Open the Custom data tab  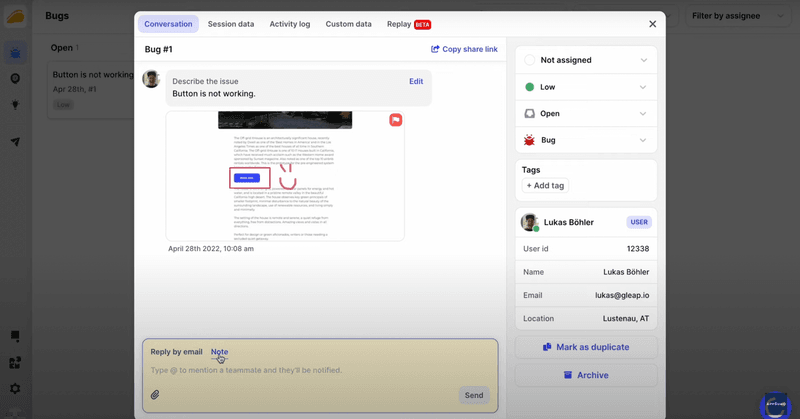[348, 24]
